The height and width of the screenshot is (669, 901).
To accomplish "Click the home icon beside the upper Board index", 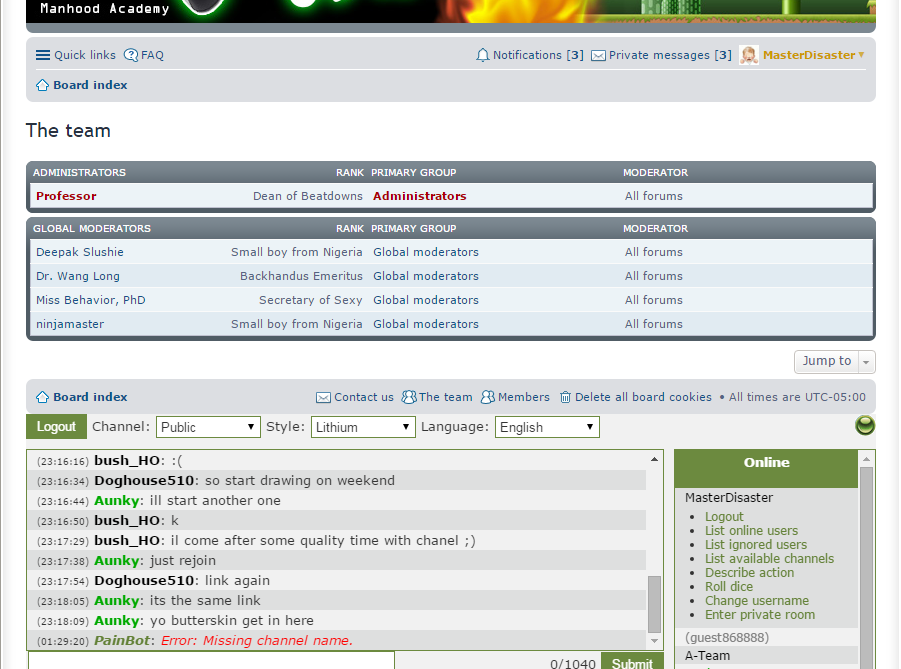I will (43, 85).
